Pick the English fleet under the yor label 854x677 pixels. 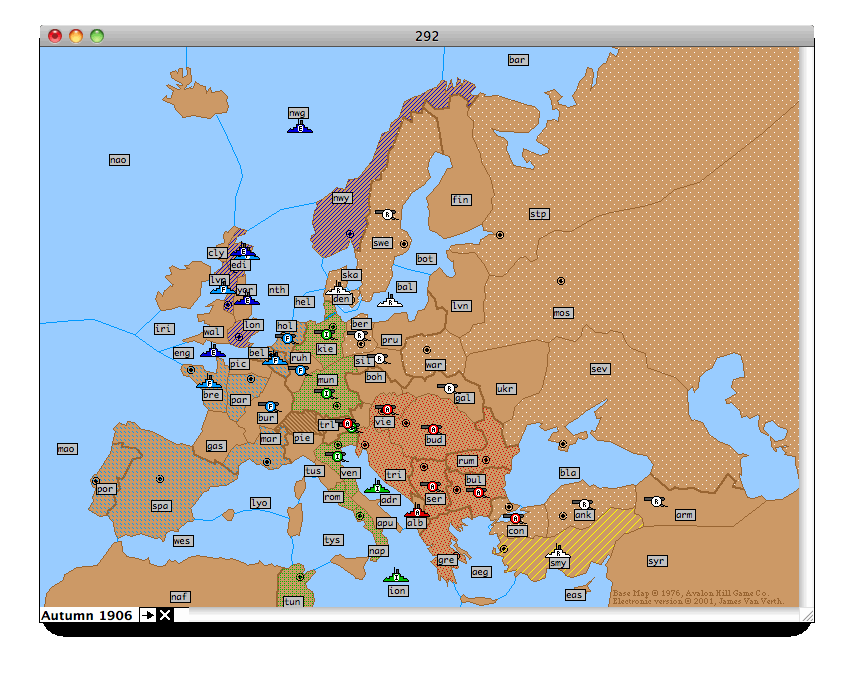pyautogui.click(x=247, y=300)
